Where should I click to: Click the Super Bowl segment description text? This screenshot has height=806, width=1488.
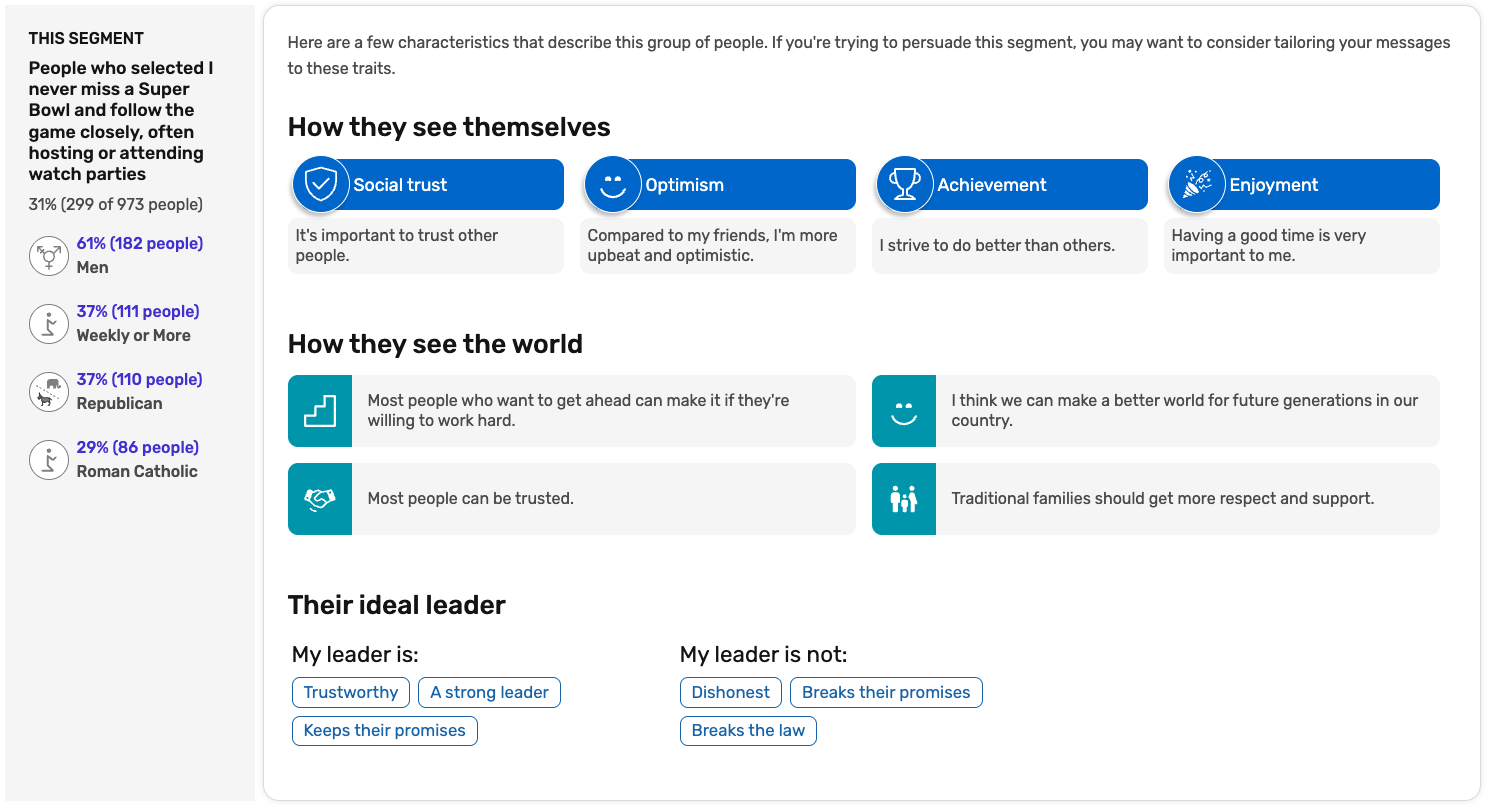[121, 121]
